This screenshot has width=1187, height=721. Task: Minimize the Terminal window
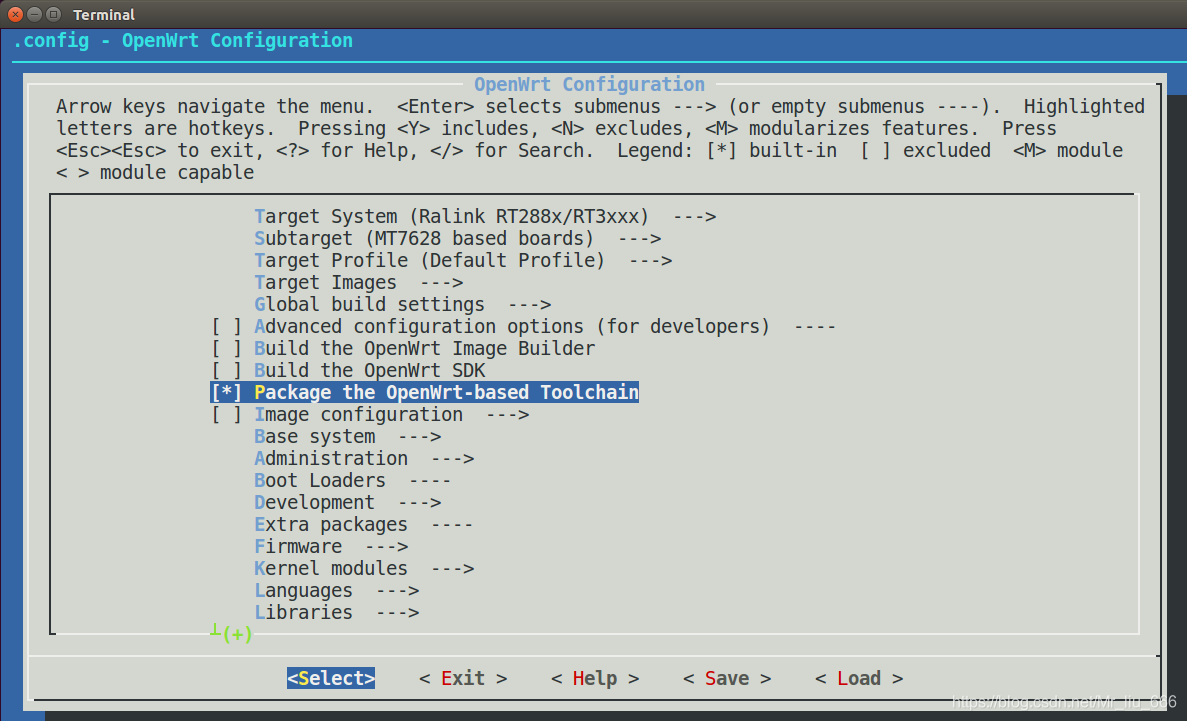tap(34, 14)
